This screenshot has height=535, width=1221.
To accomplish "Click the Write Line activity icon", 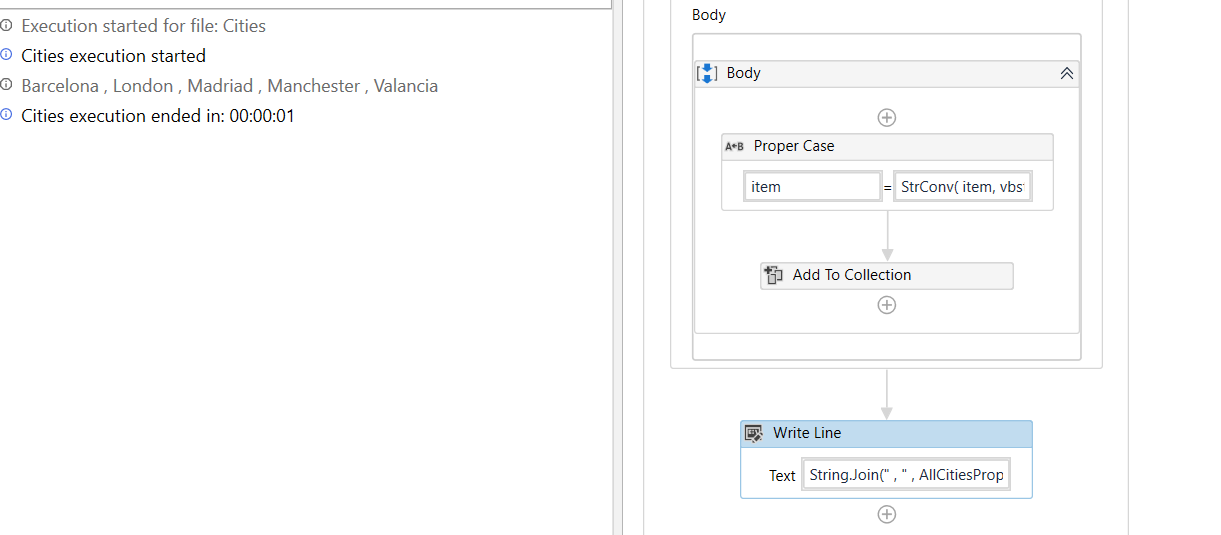I will 754,433.
